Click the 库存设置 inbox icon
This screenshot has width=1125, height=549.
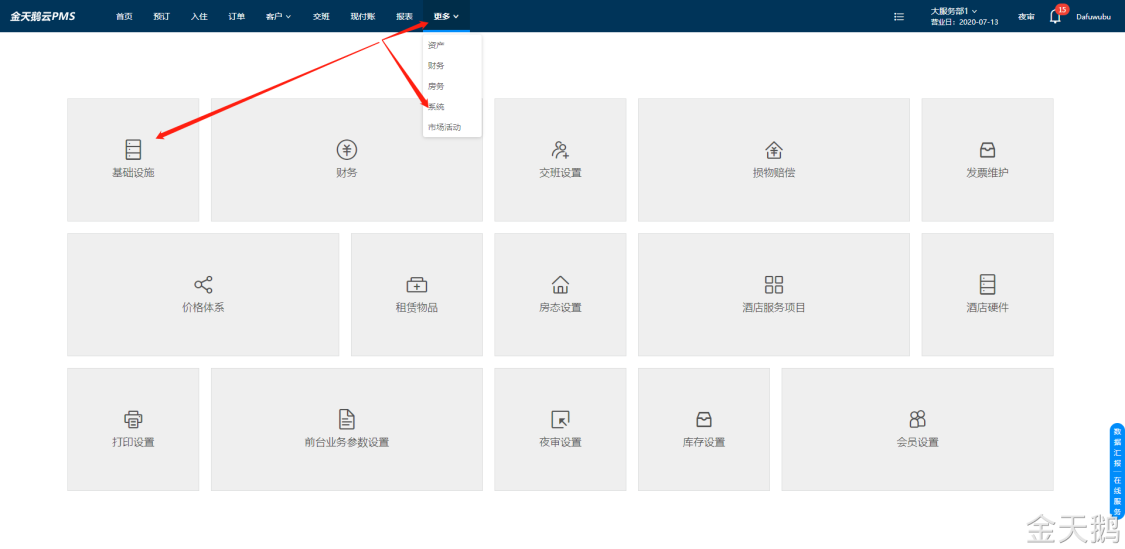click(703, 419)
